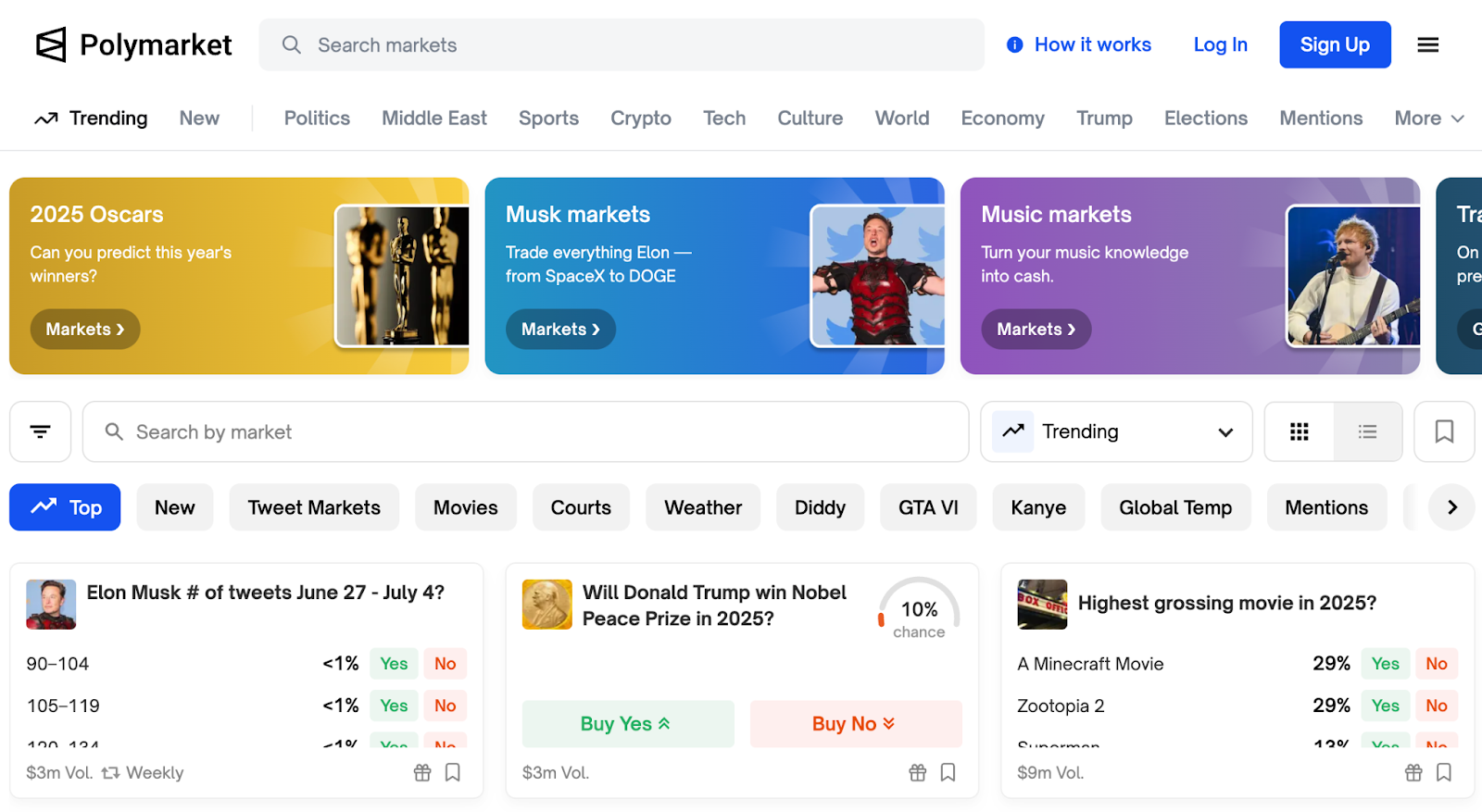Focus the Search markets field
The height and width of the screenshot is (812, 1482).
(621, 44)
